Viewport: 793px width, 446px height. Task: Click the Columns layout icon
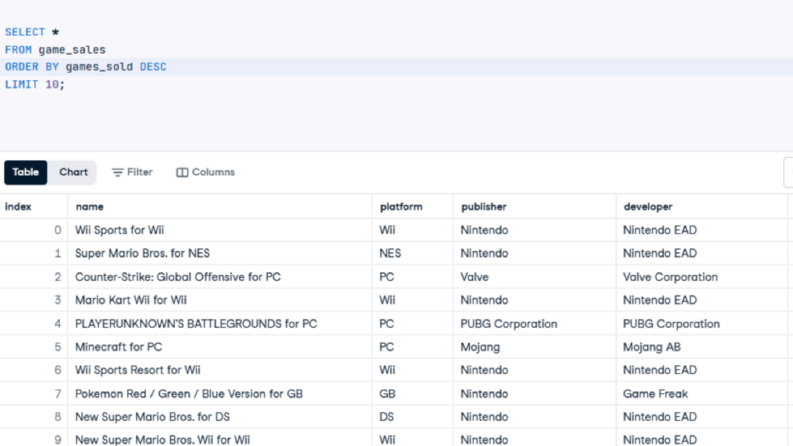pyautogui.click(x=182, y=172)
